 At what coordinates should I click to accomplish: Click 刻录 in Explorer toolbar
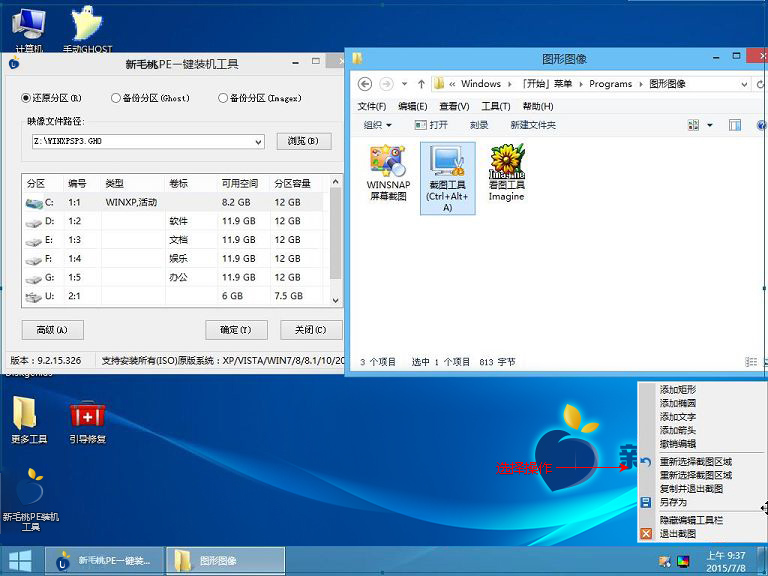479,125
